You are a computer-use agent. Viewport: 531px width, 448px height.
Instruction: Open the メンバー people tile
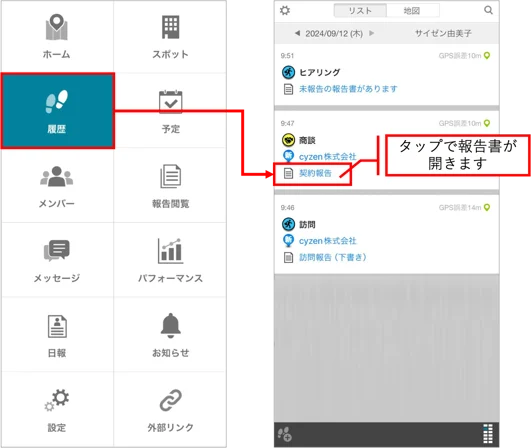point(57,186)
